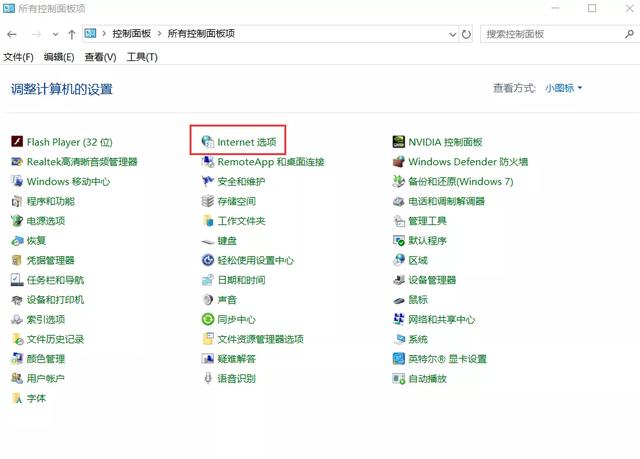Open the 工具(T) menu
Image resolution: width=640 pixels, height=459 pixels.
click(x=142, y=57)
